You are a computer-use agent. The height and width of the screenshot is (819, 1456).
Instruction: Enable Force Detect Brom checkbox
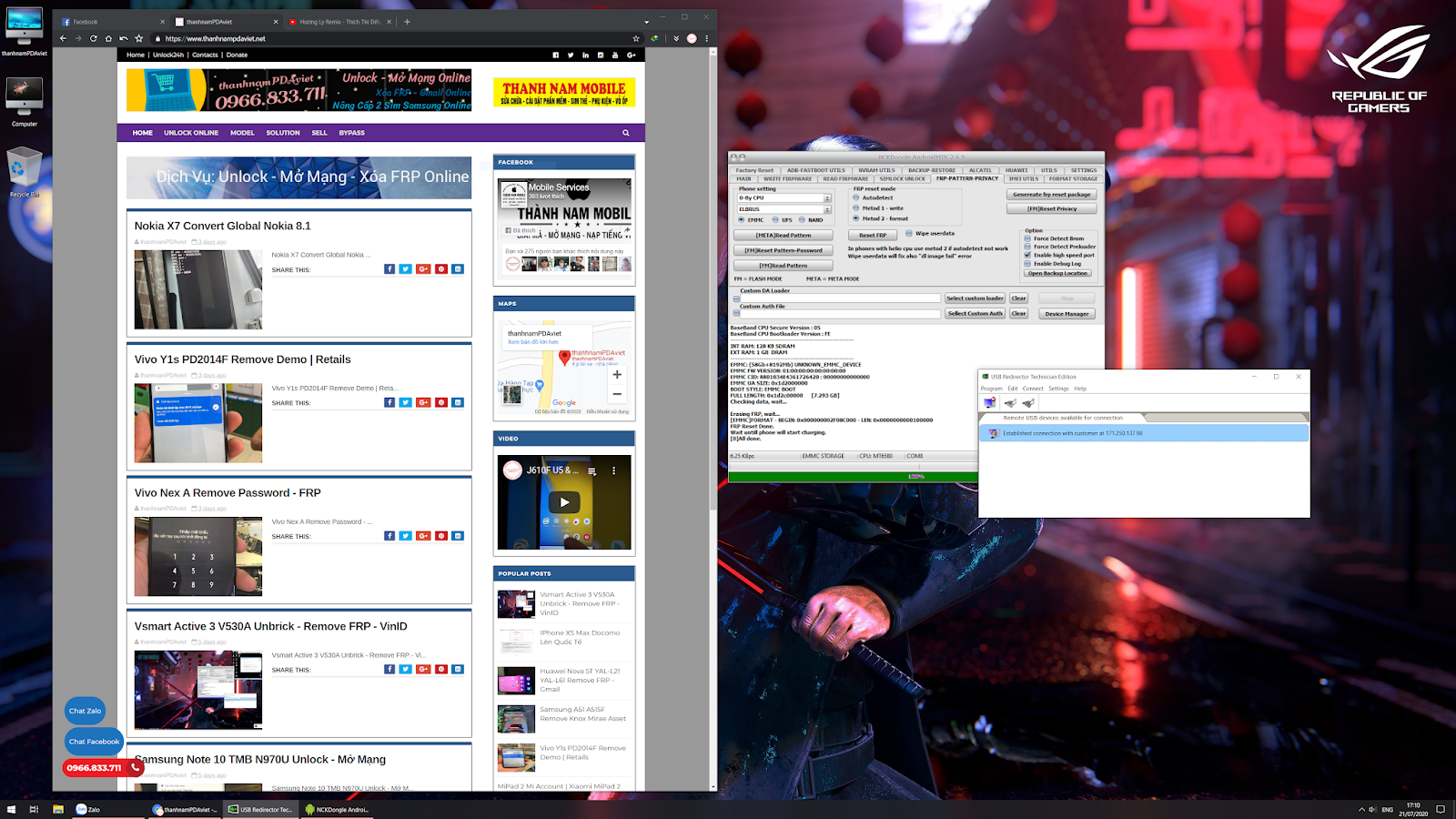coord(1027,238)
